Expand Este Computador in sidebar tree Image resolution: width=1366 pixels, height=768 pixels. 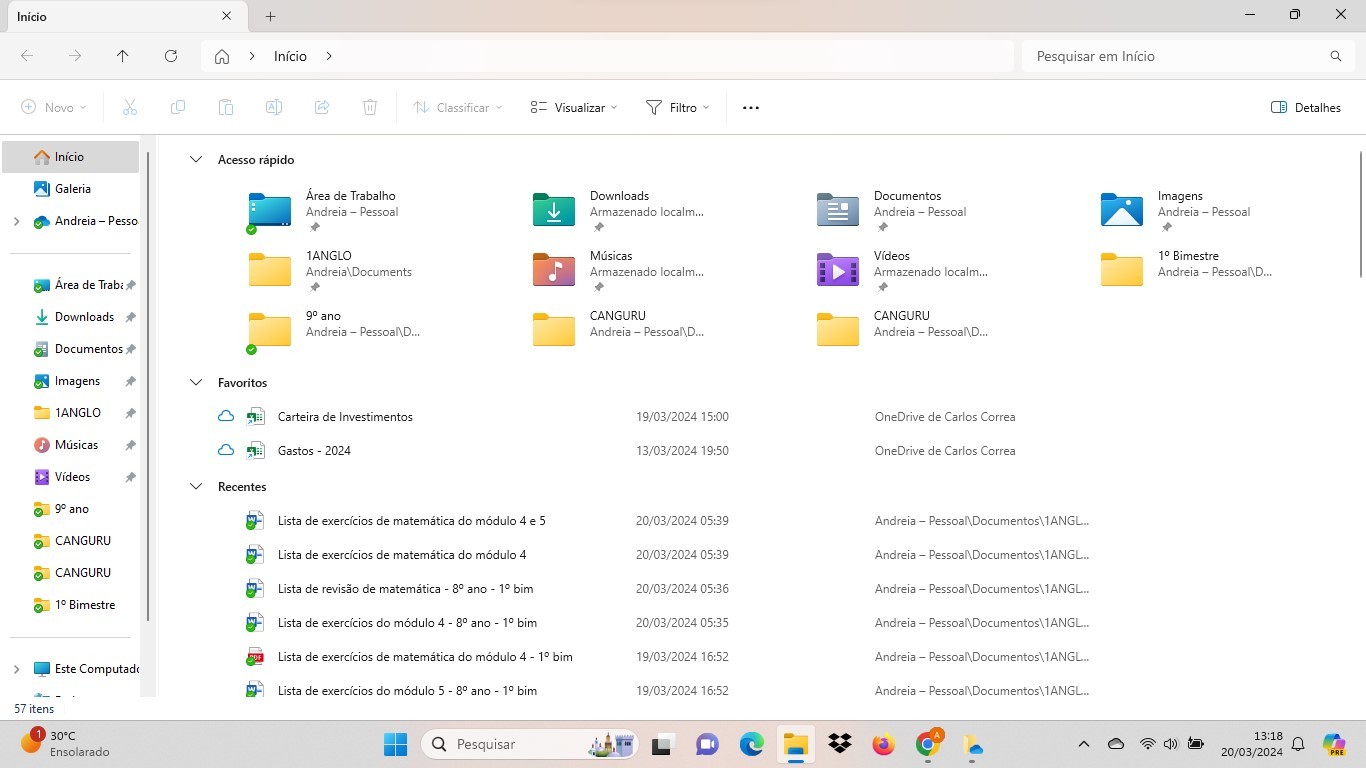(16, 669)
